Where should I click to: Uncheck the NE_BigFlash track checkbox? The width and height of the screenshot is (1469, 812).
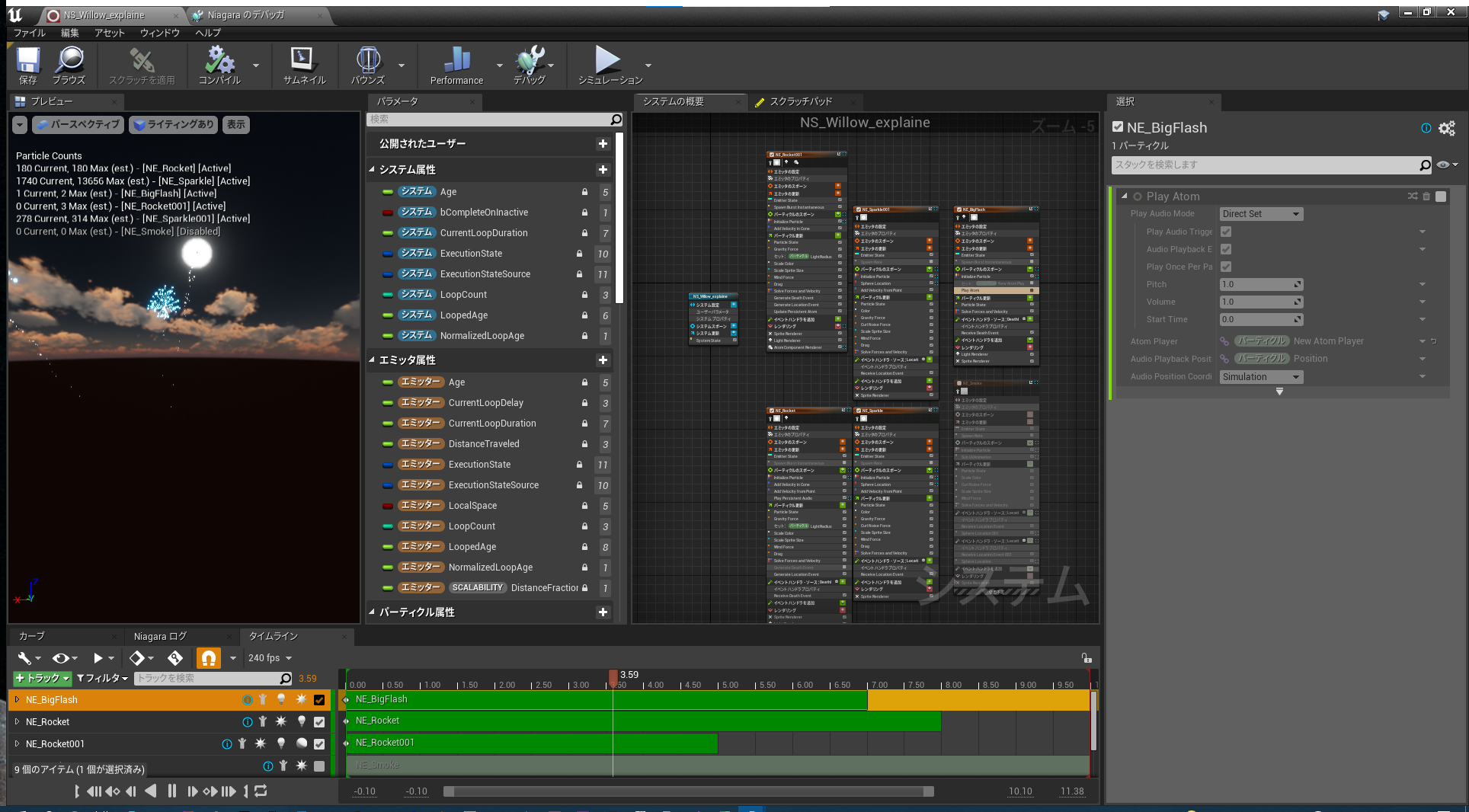[319, 700]
